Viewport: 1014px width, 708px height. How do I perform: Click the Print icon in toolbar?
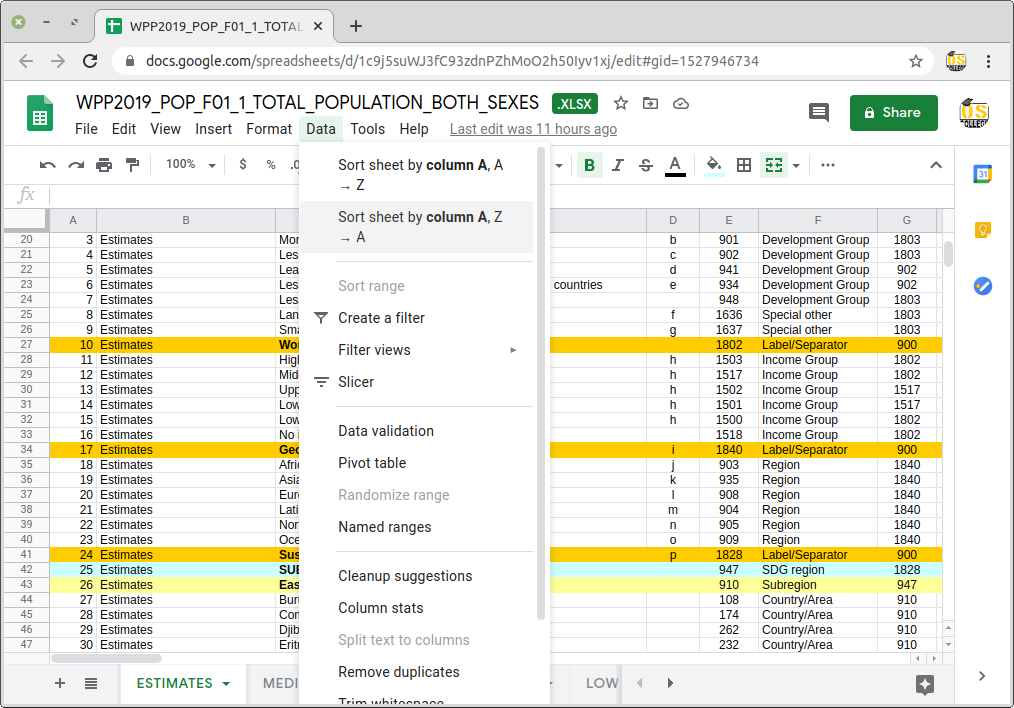tap(104, 165)
